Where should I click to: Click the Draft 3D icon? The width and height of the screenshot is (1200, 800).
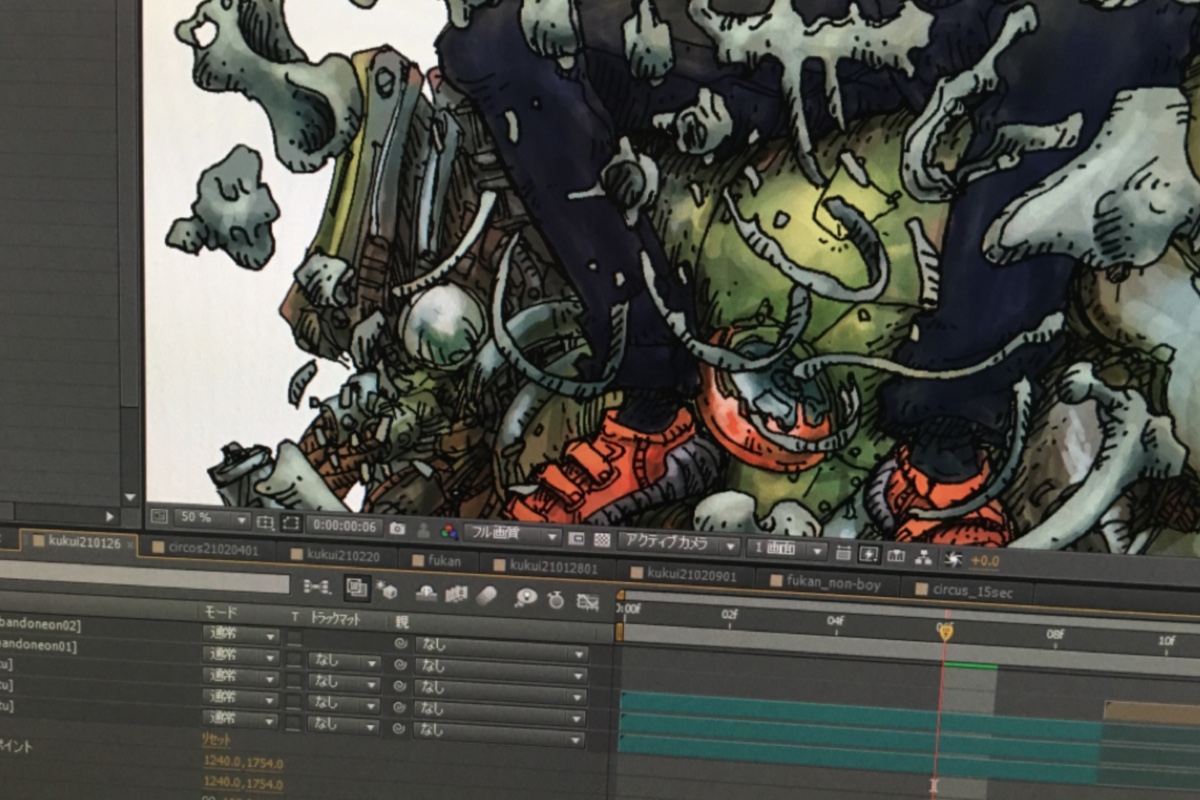point(387,591)
